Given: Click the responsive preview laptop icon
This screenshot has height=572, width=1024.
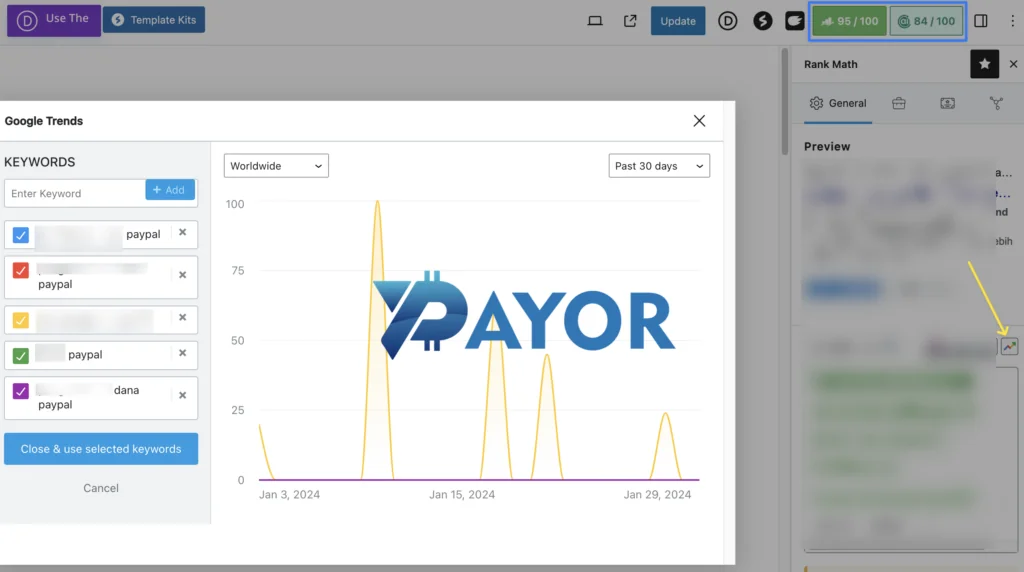Looking at the screenshot, I should coord(595,21).
